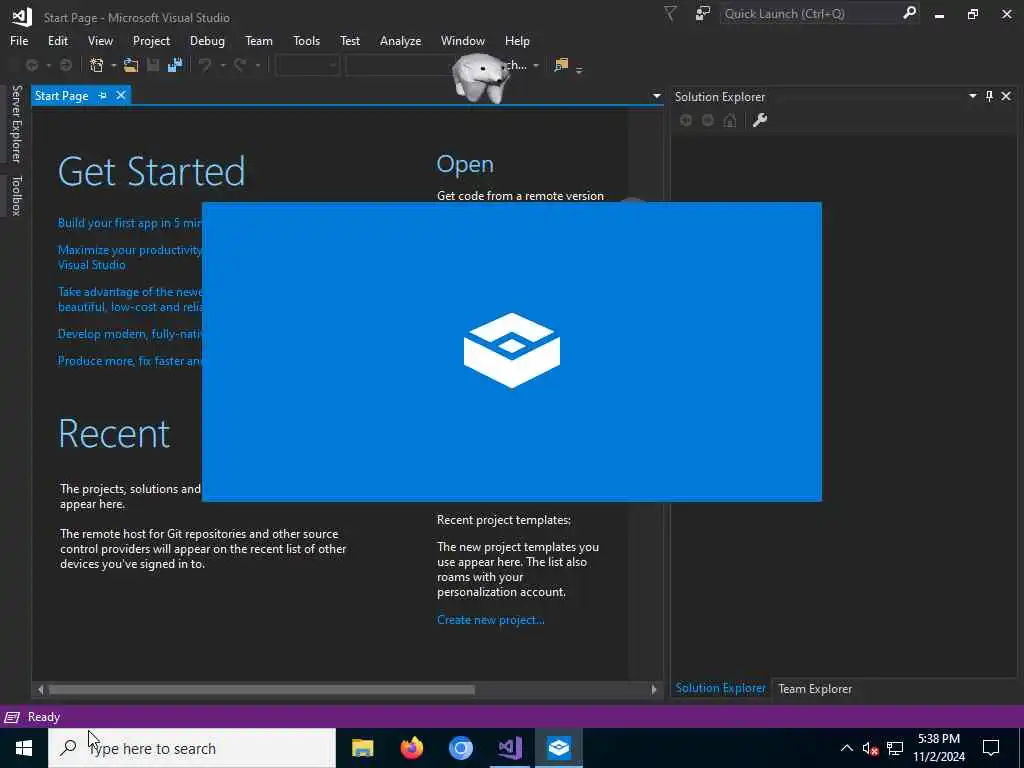The image size is (1024, 768).
Task: Click the Windows Sandbox taskbar icon
Action: [559, 748]
